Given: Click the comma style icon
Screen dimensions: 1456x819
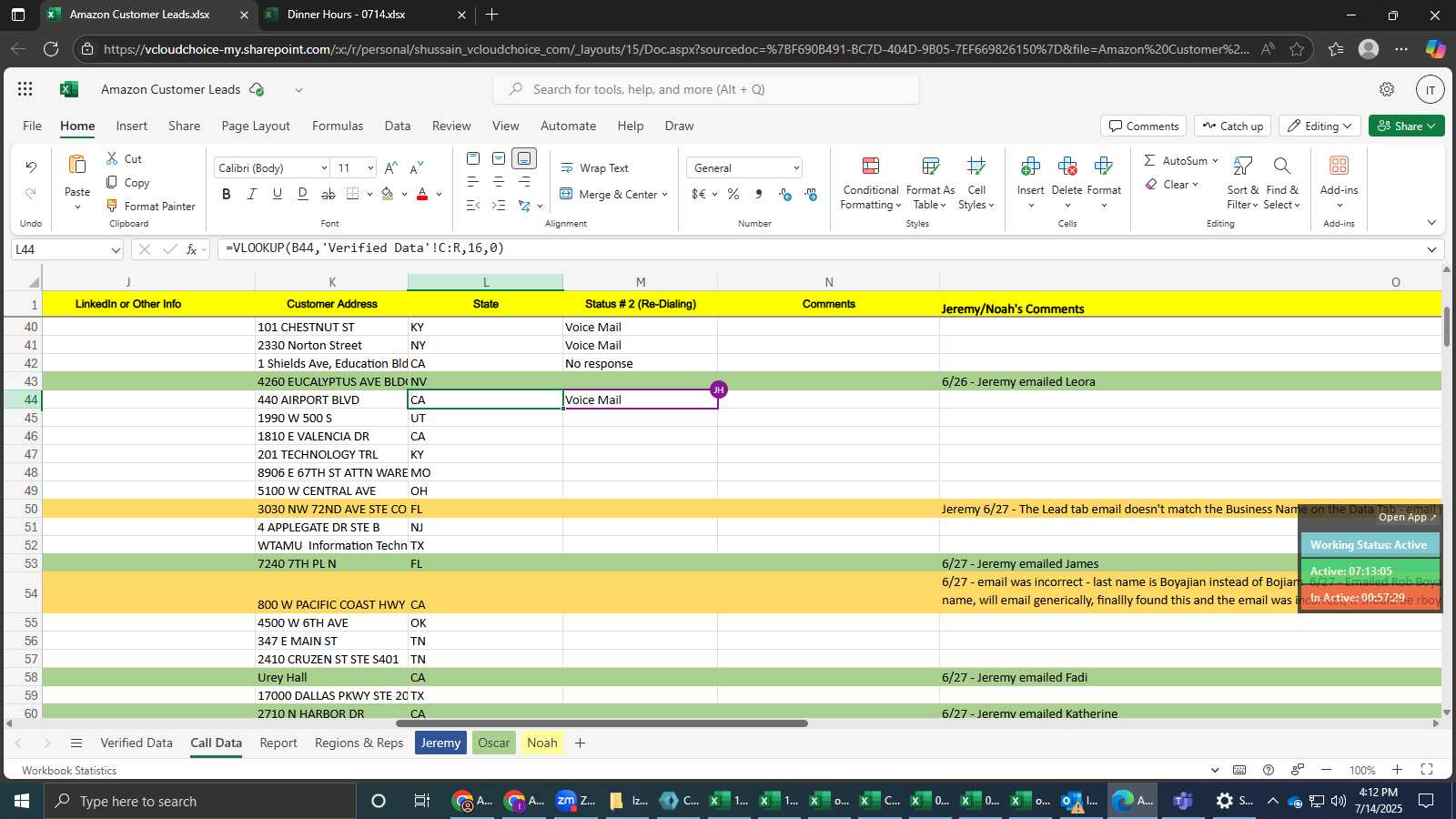Looking at the screenshot, I should [x=759, y=194].
